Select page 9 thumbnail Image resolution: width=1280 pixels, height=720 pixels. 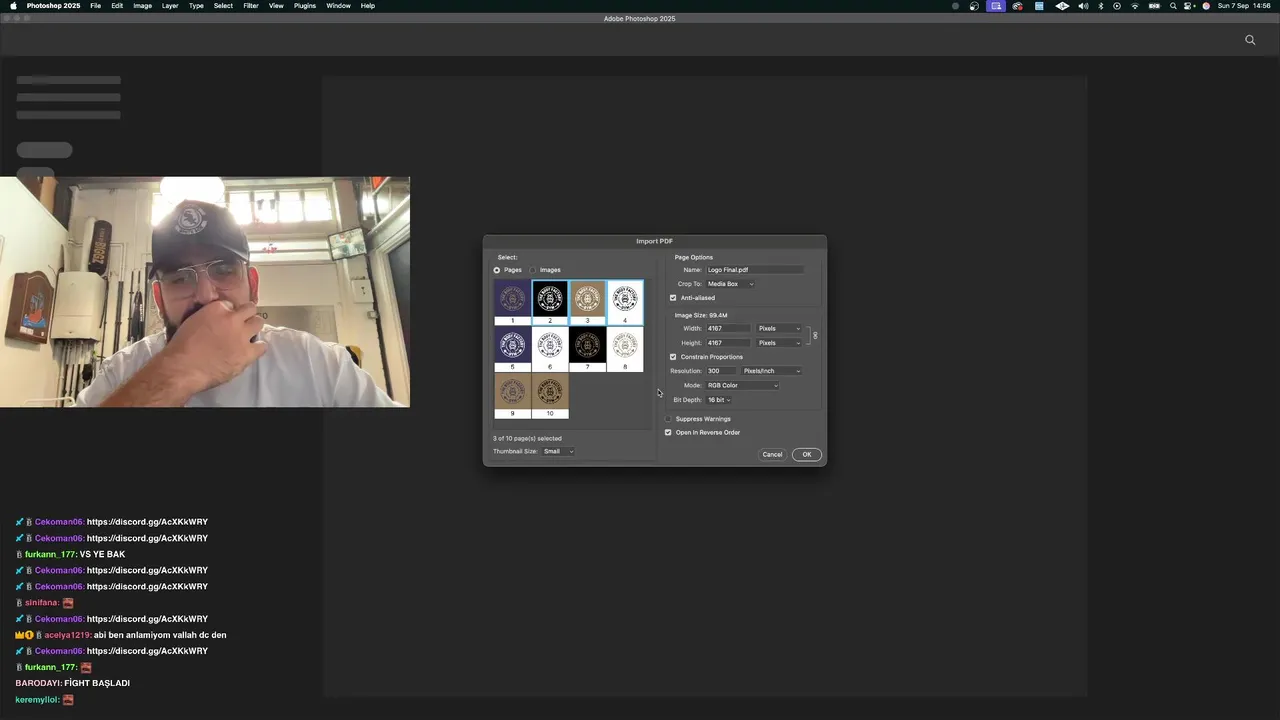click(x=512, y=396)
